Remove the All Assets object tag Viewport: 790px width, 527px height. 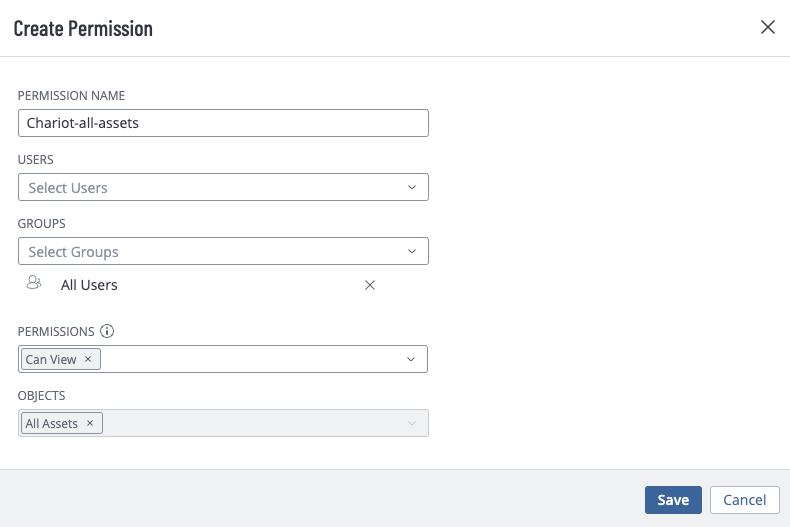[90, 423]
